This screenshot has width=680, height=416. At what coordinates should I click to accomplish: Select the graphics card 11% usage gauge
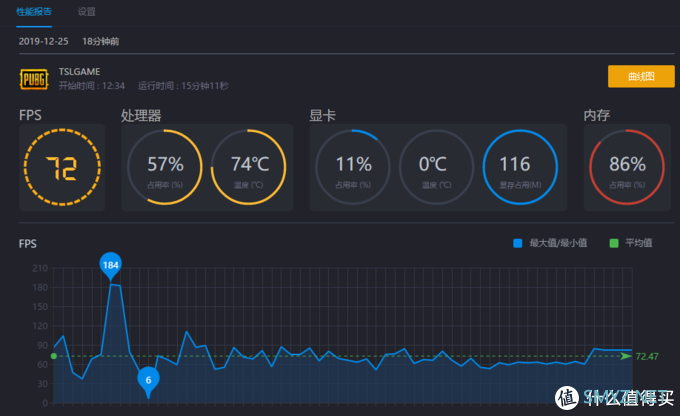click(352, 166)
